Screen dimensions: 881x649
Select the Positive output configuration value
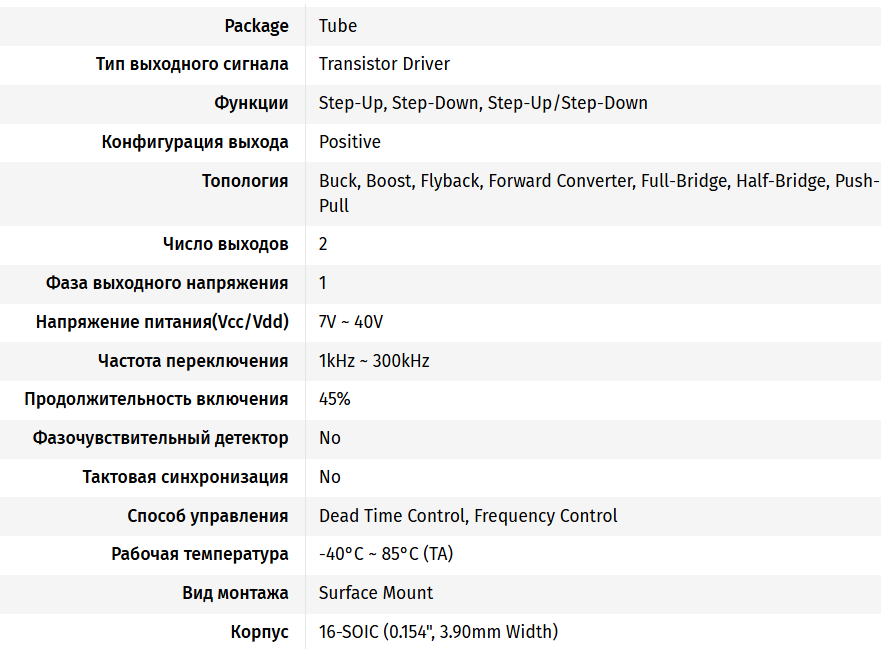[x=350, y=142]
